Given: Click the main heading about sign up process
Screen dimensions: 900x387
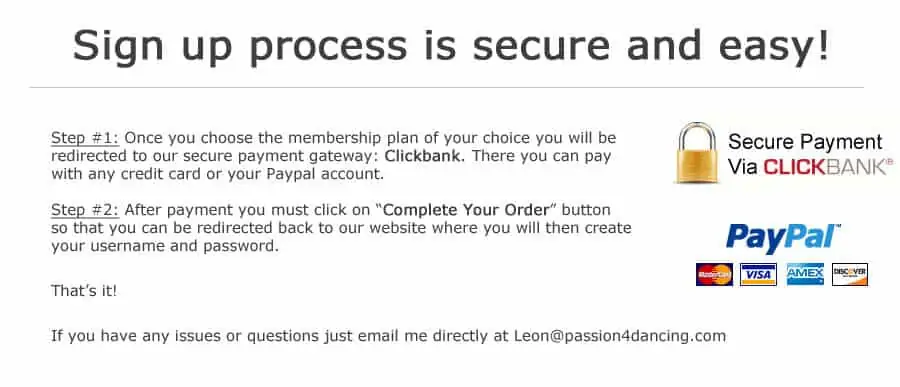Looking at the screenshot, I should tap(451, 45).
